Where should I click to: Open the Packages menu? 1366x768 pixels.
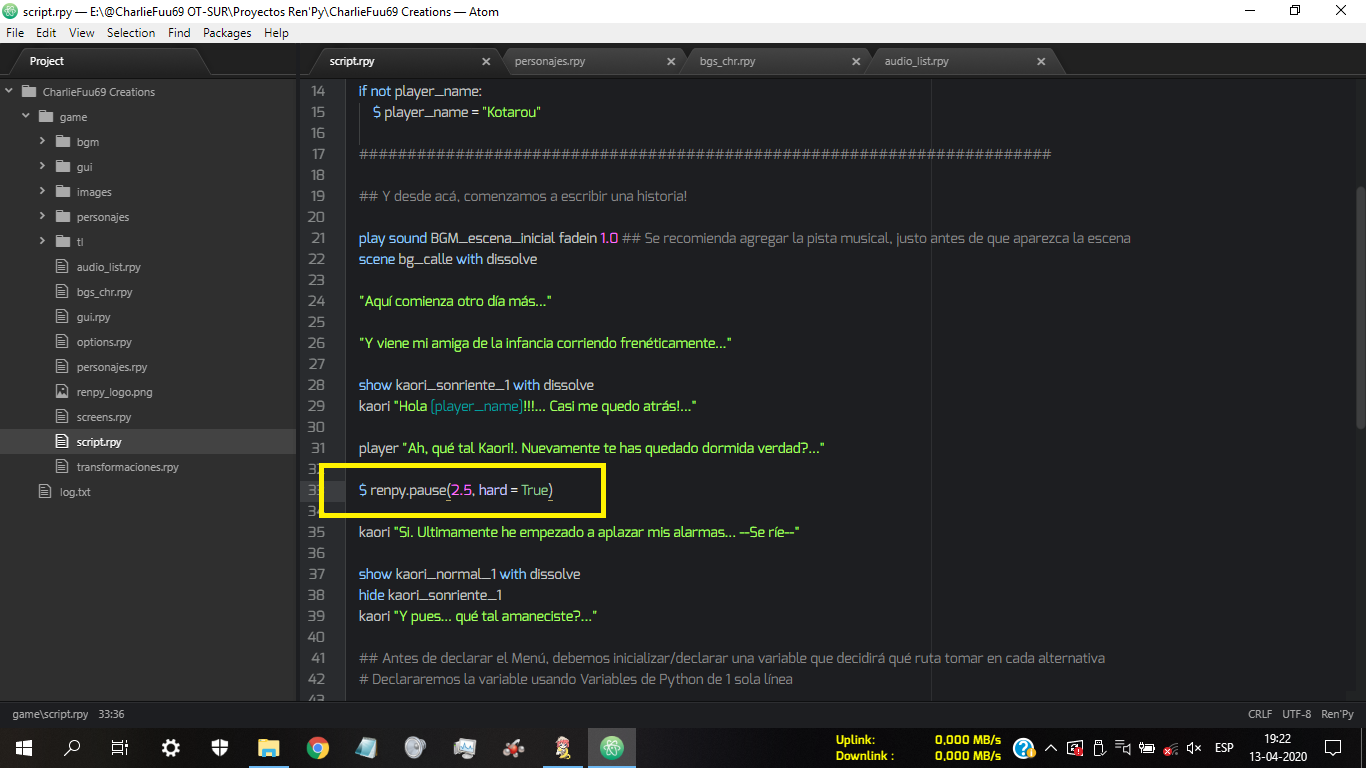pyautogui.click(x=227, y=33)
